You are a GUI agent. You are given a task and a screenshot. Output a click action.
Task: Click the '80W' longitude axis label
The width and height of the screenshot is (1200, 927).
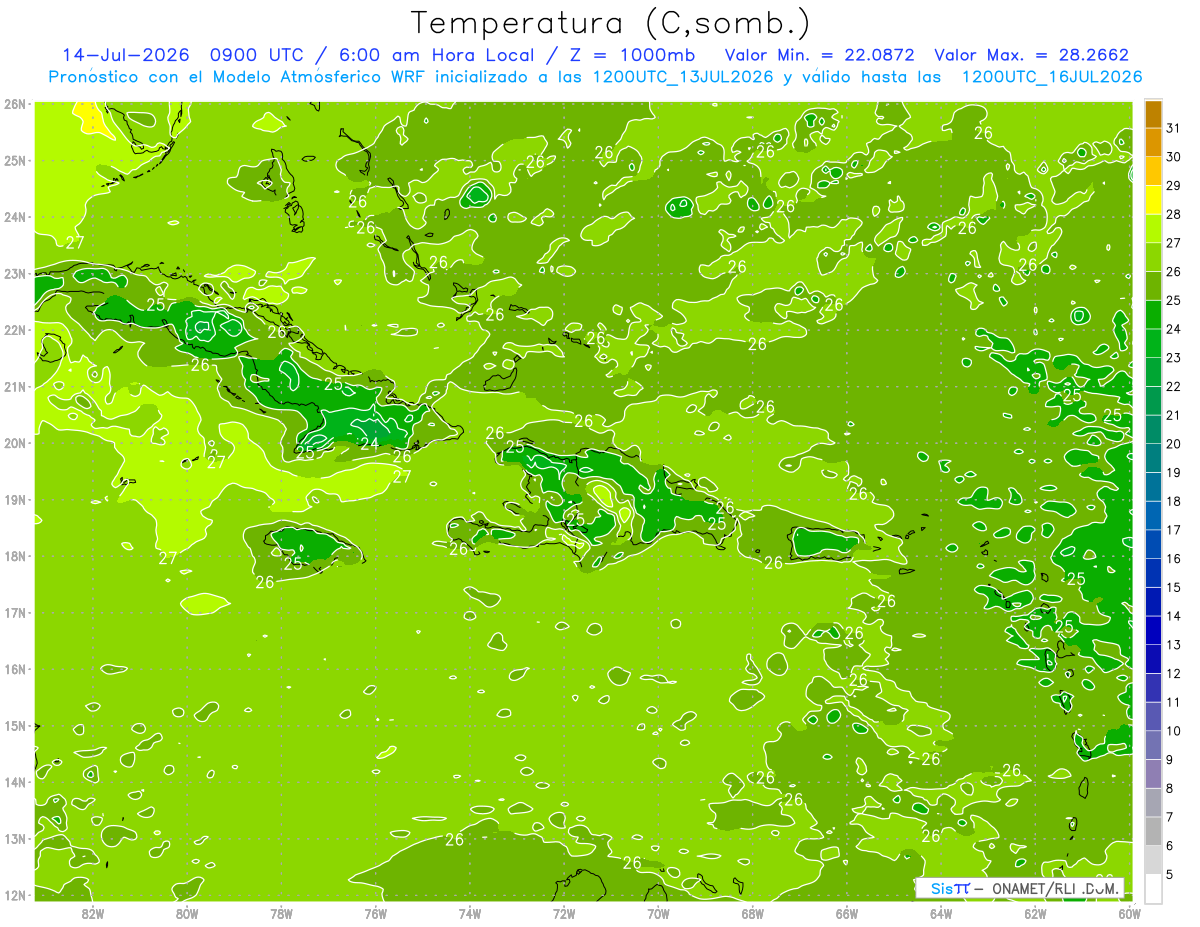[187, 912]
